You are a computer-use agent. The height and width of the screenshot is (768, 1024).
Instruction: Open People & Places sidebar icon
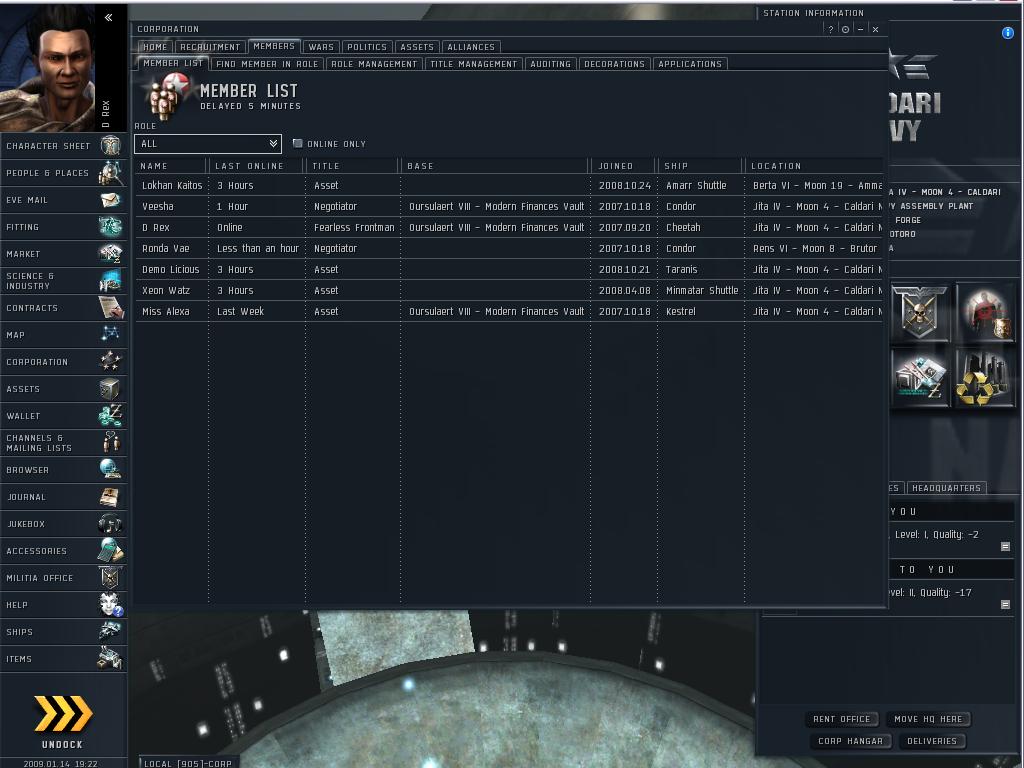pyautogui.click(x=110, y=173)
